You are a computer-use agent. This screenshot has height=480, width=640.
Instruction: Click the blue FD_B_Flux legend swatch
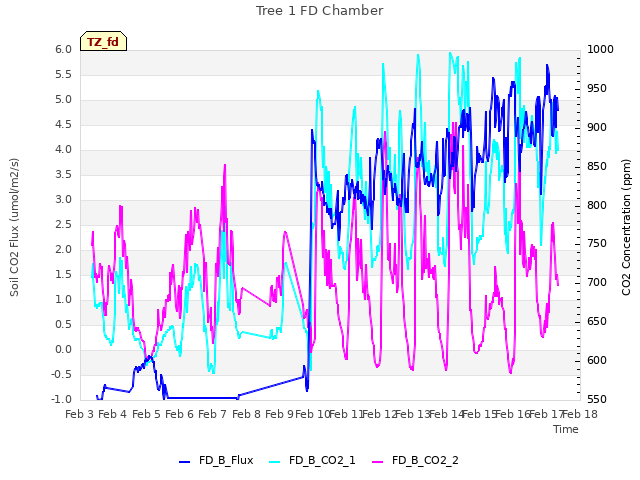pos(184,462)
